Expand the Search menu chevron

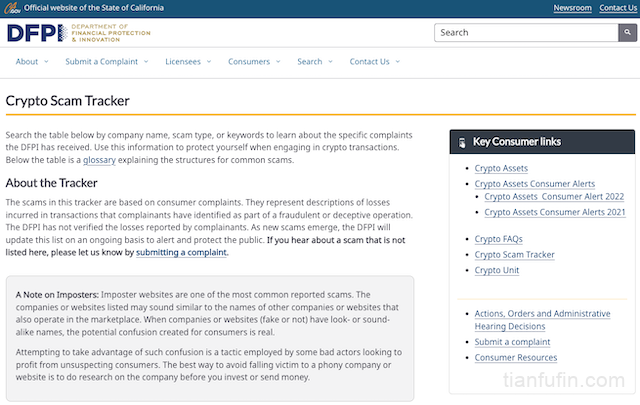click(330, 62)
